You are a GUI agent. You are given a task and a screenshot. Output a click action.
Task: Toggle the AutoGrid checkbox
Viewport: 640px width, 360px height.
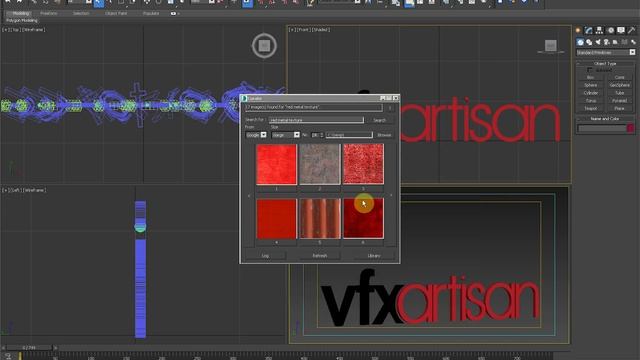[x=589, y=70]
